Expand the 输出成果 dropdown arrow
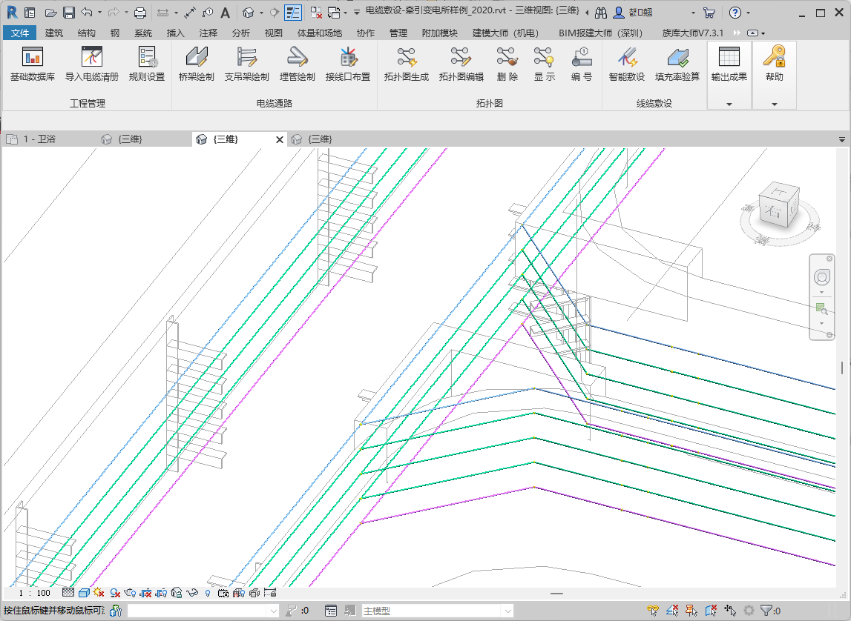 729,104
